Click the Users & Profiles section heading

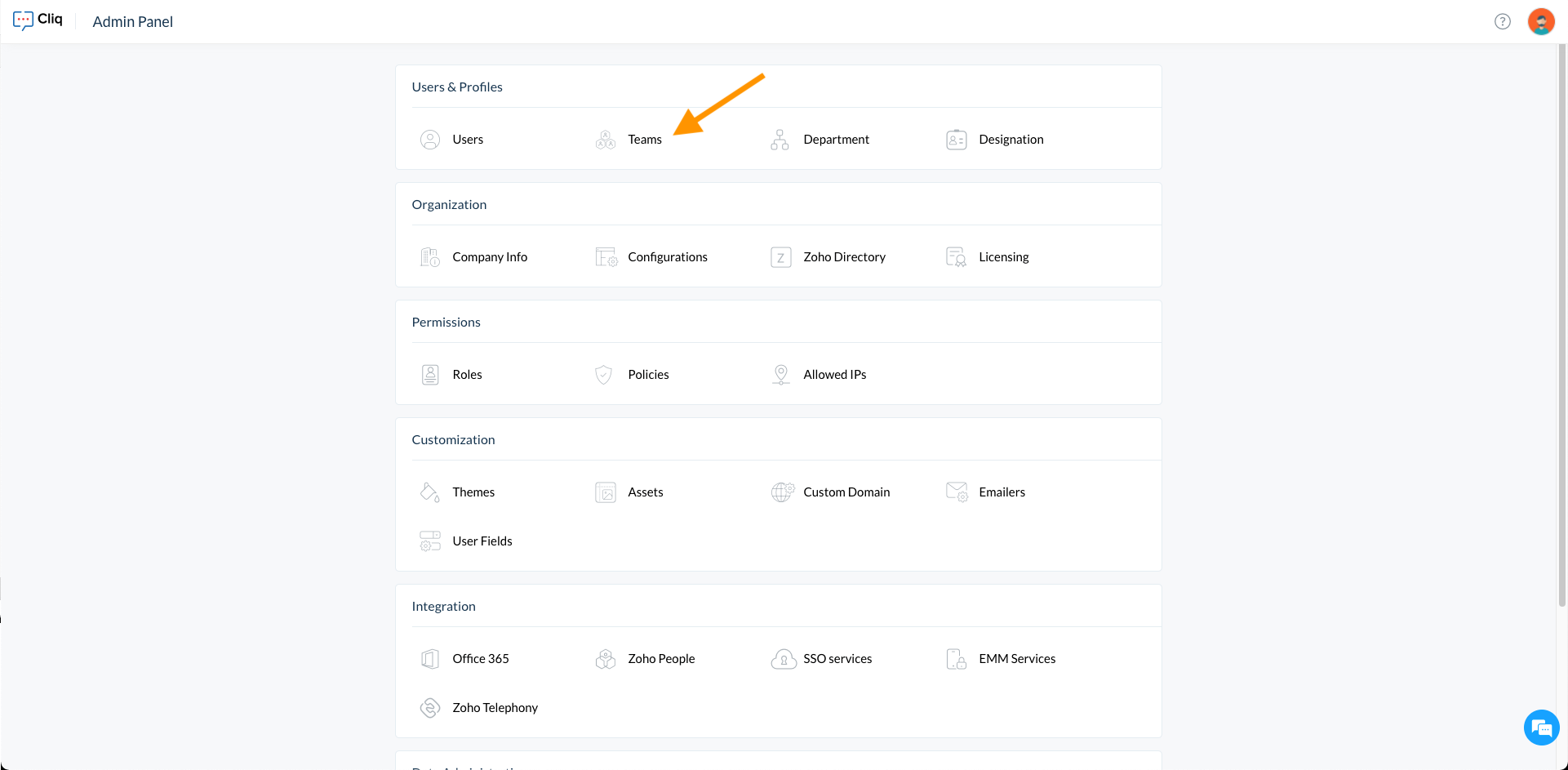[x=457, y=87]
